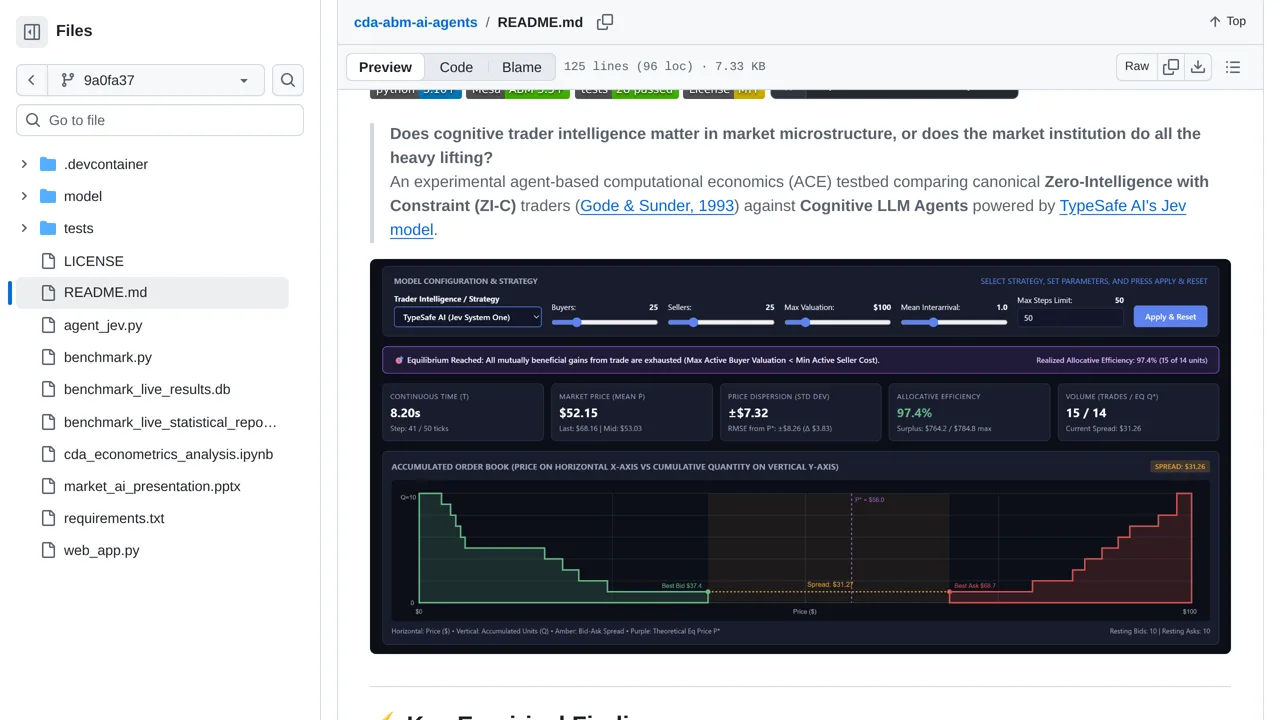
Task: Open the Gode & Sunder, 1993 link
Action: pos(657,206)
